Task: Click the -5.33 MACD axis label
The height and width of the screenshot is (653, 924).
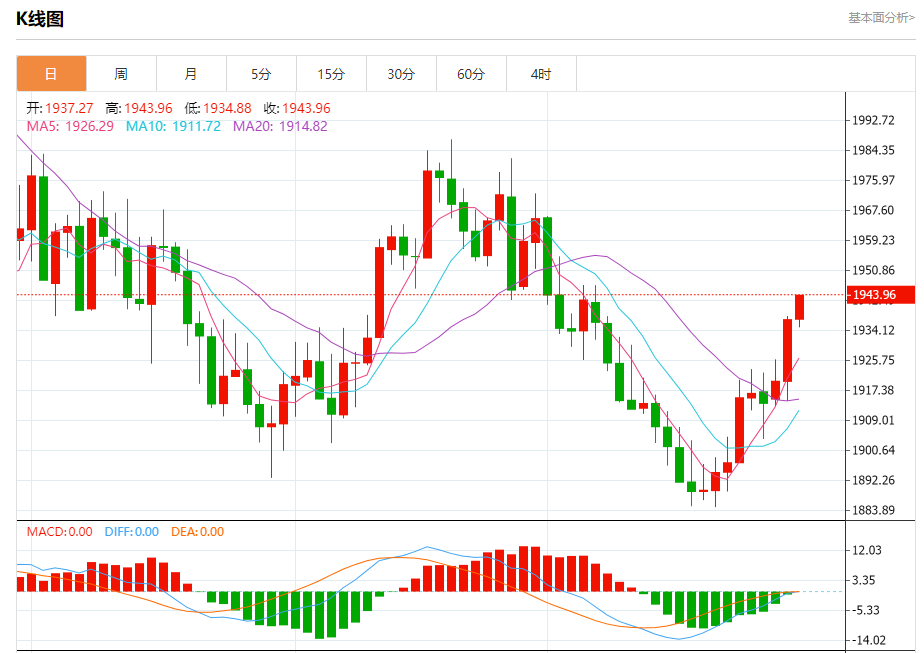Action: [x=866, y=611]
